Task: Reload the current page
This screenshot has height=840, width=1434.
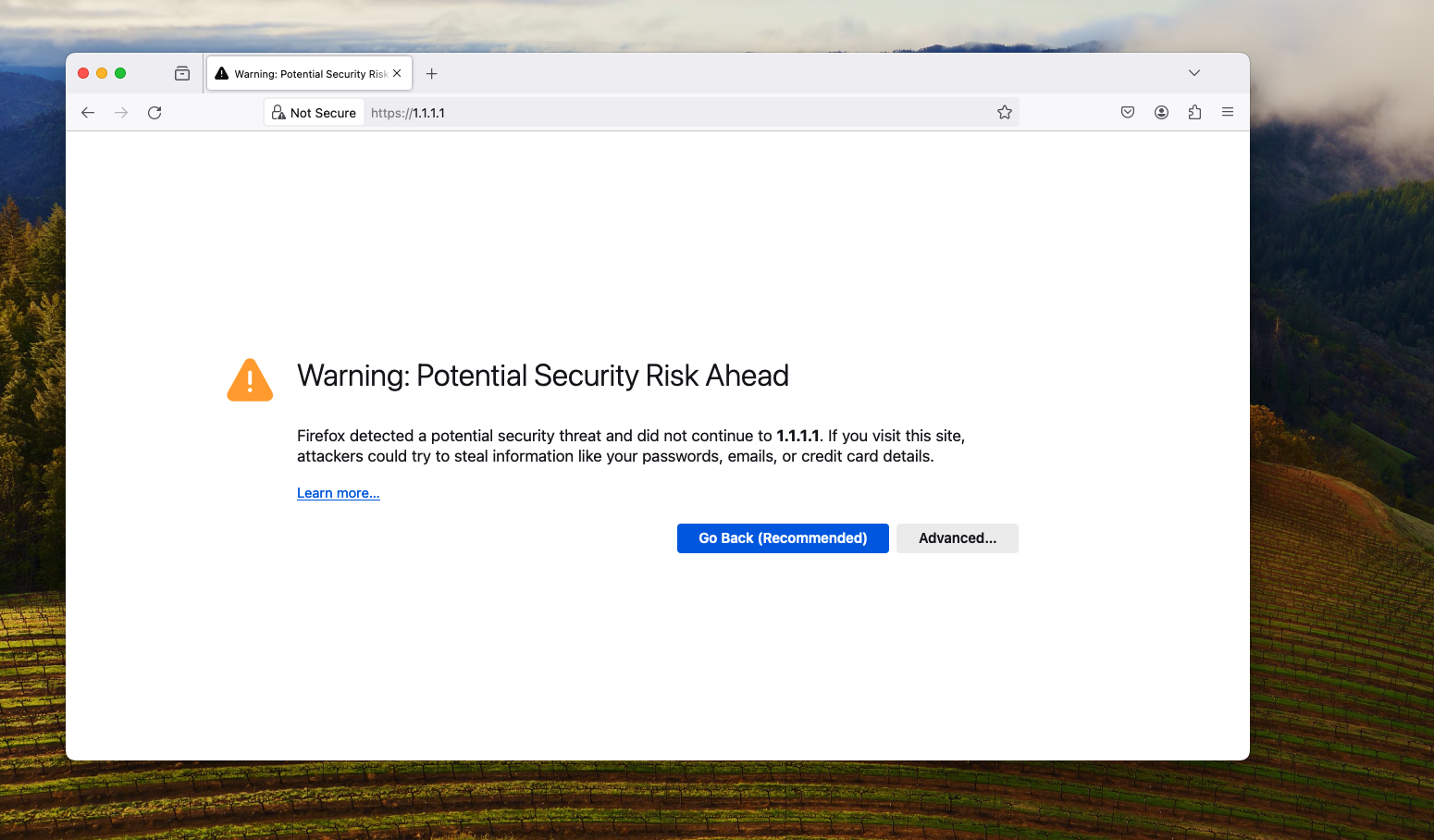Action: tap(155, 113)
